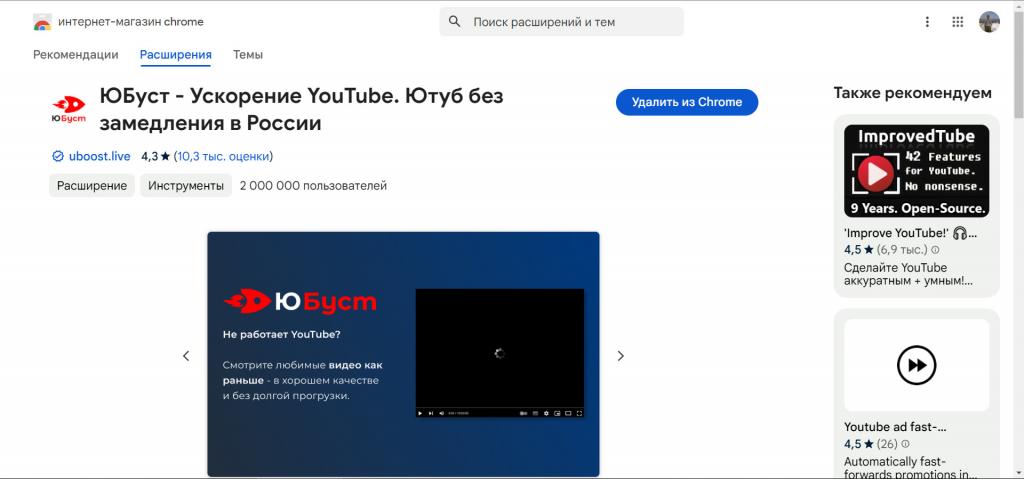
Task: Click the Расширение category chip
Action: click(x=91, y=186)
